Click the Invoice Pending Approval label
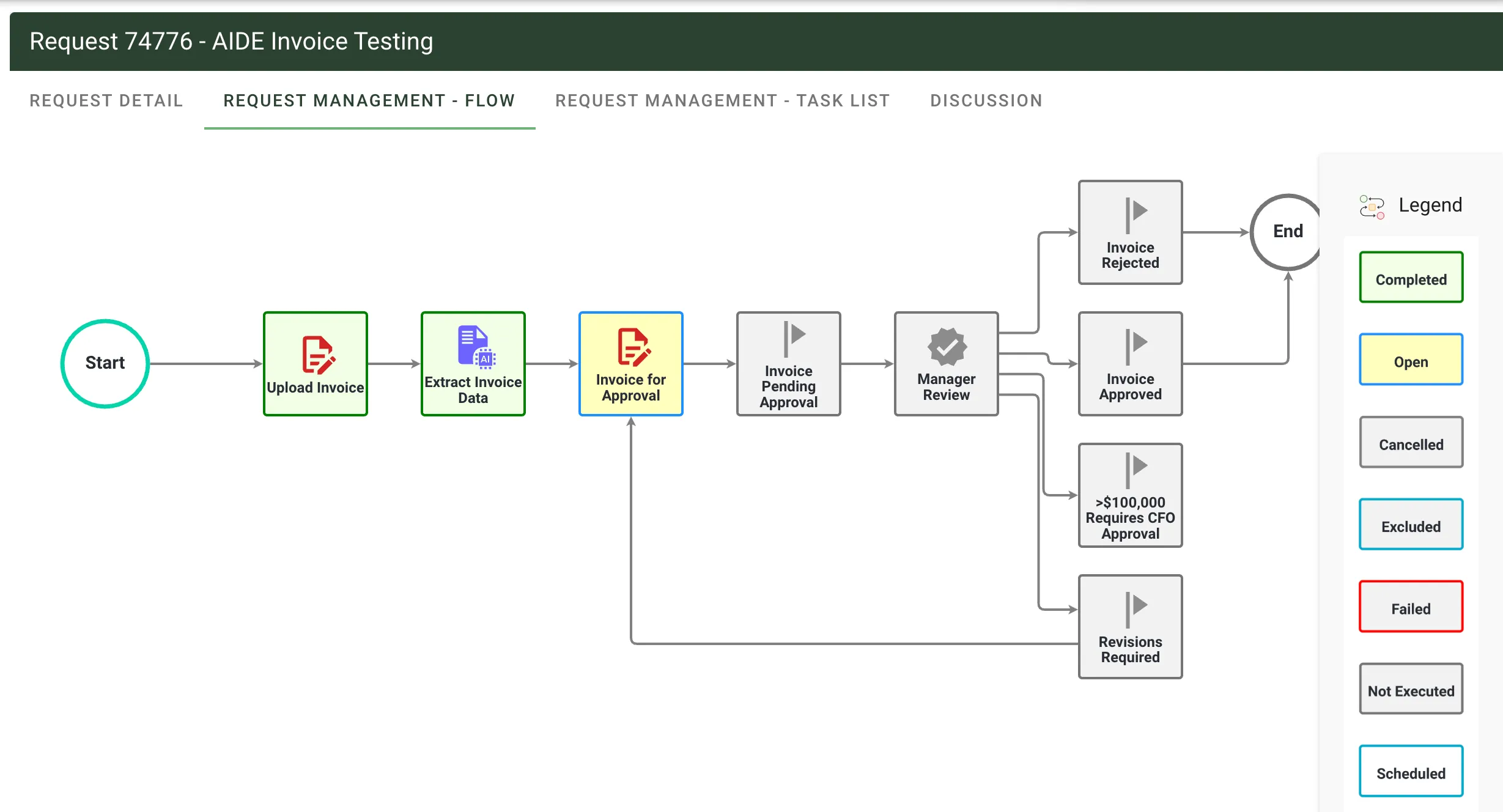1503x812 pixels. 789,386
